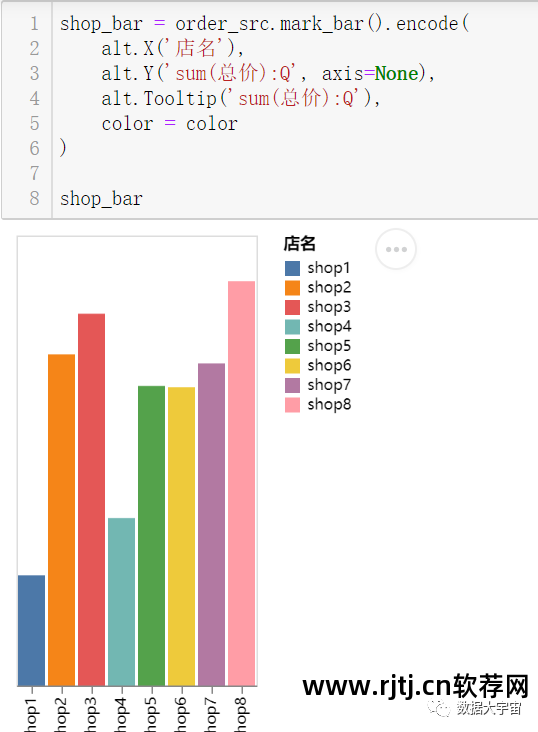The image size is (538, 732).
Task: Click line number 1 in gutter
Action: point(35,23)
